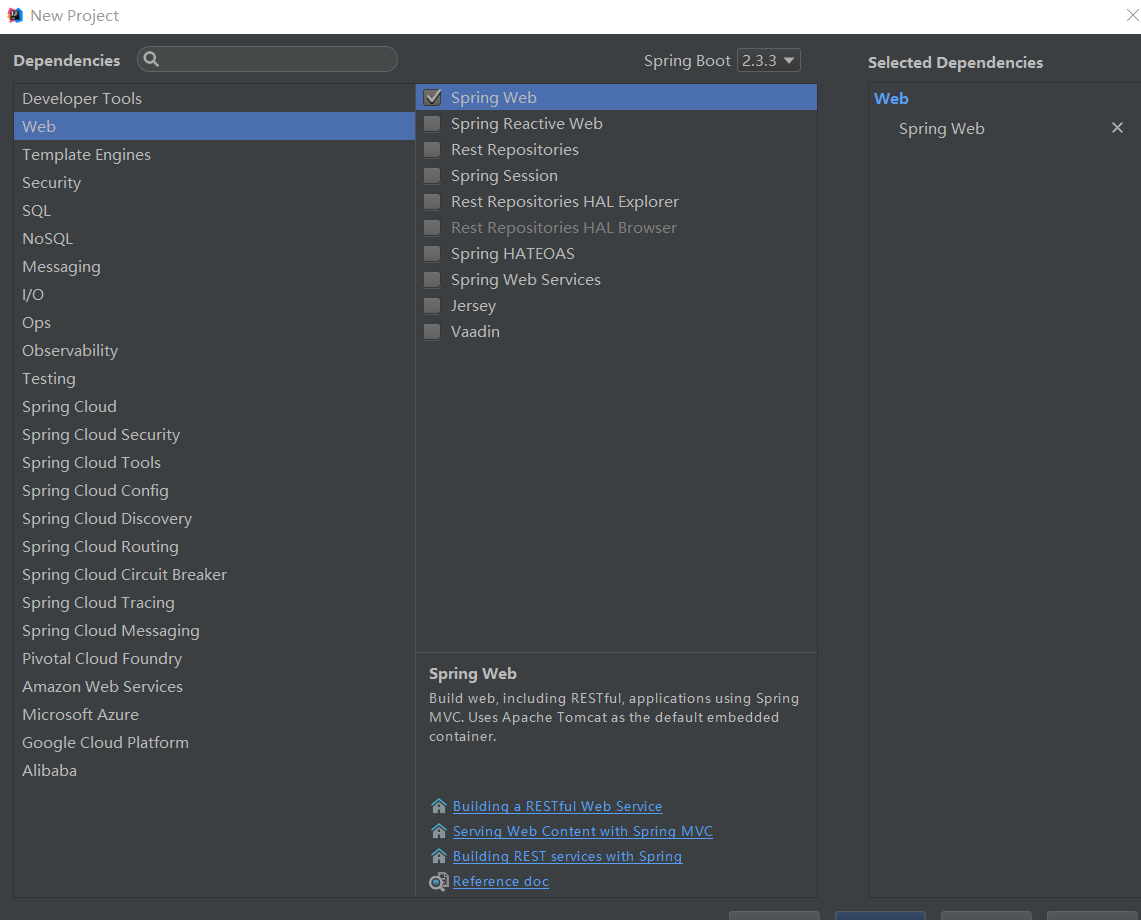Image resolution: width=1141 pixels, height=920 pixels.
Task: Click the Web group heading in Selected Dependencies
Action: (x=891, y=98)
